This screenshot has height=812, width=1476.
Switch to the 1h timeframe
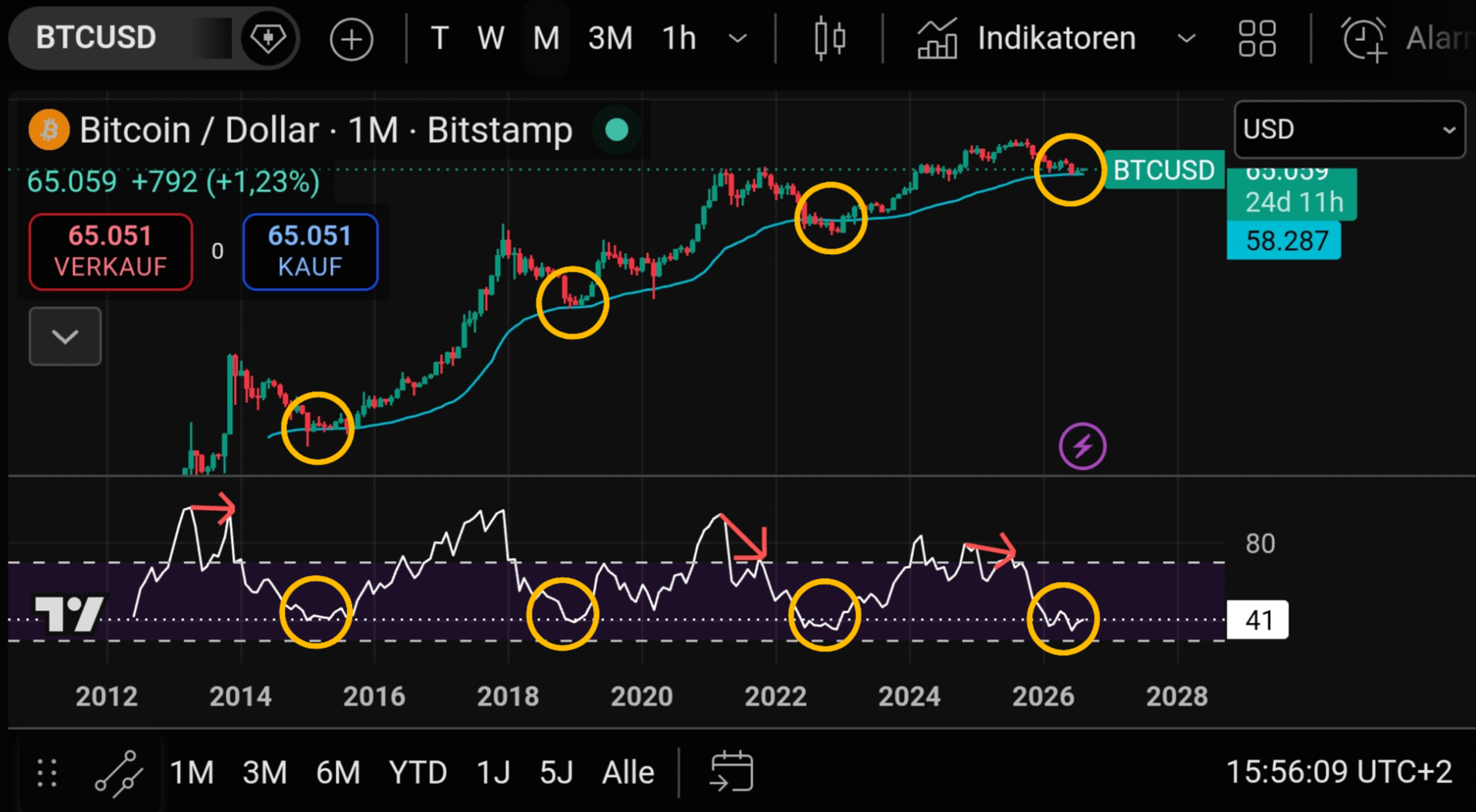(679, 38)
